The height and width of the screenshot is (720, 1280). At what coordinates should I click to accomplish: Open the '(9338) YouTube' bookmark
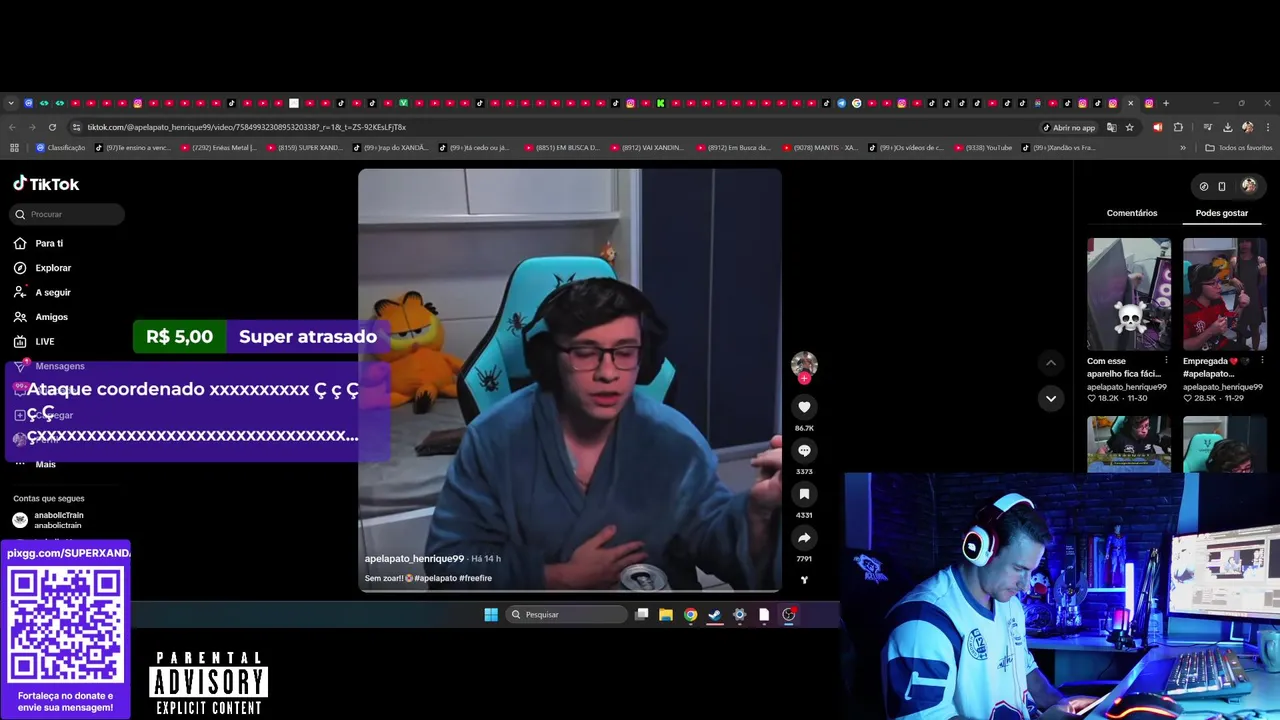(x=983, y=147)
